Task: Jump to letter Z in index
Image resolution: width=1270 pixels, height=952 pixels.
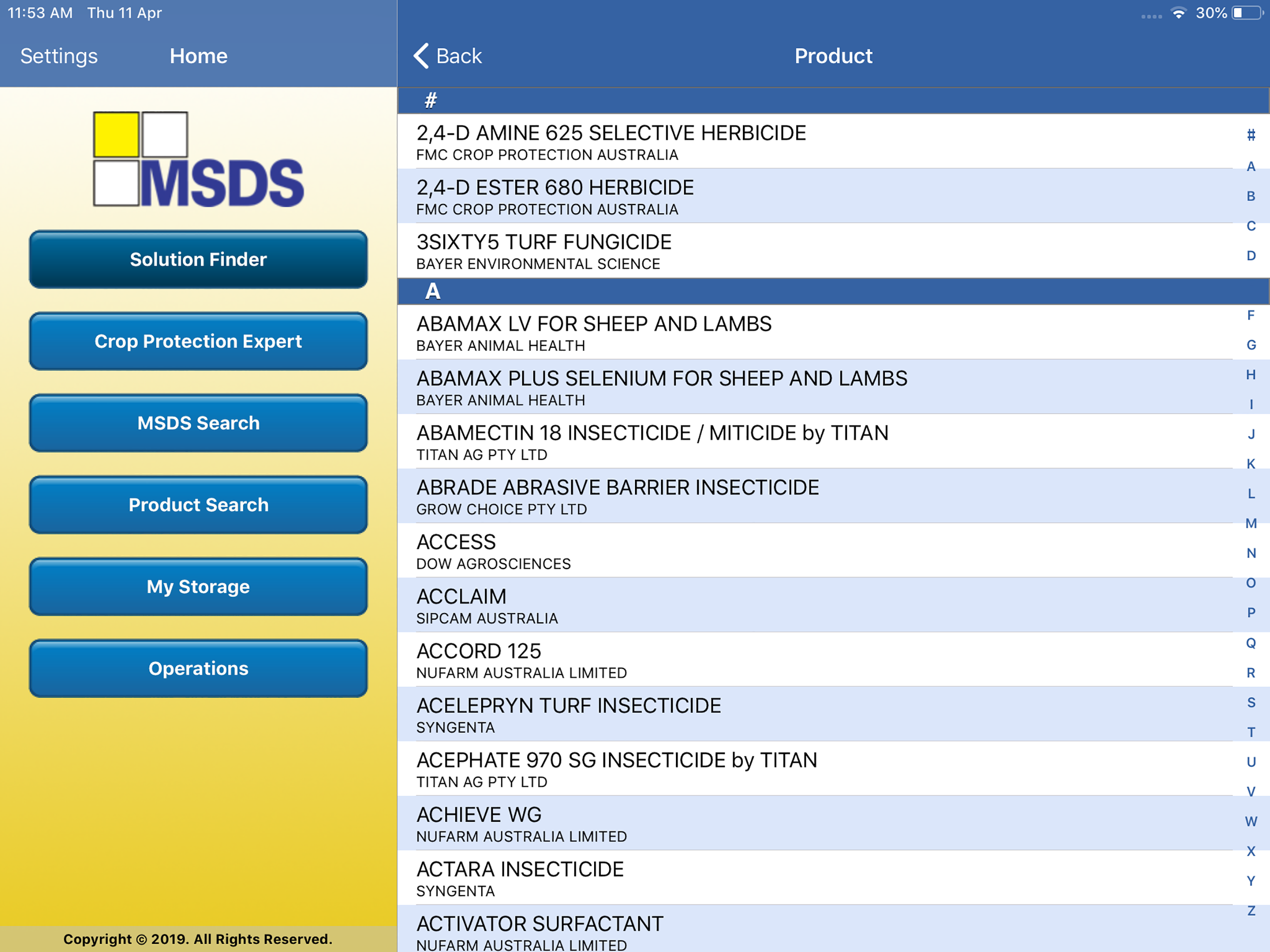Action: [1251, 911]
